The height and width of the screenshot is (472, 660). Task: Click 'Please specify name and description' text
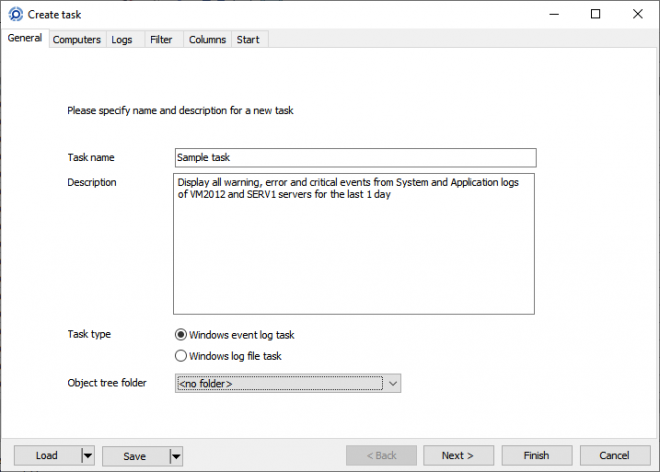180,110
